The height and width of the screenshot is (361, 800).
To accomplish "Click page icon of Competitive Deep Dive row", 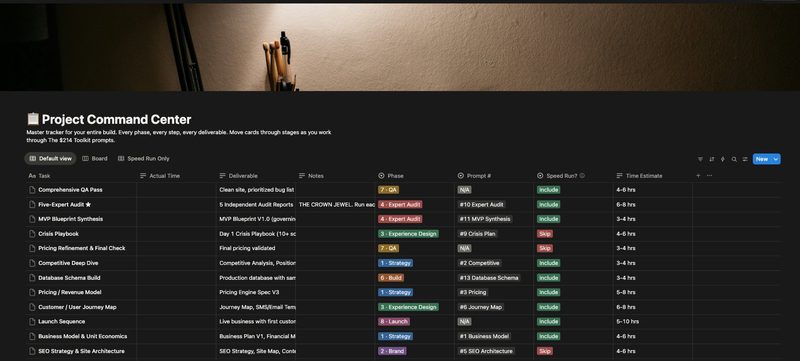I will click(32, 263).
